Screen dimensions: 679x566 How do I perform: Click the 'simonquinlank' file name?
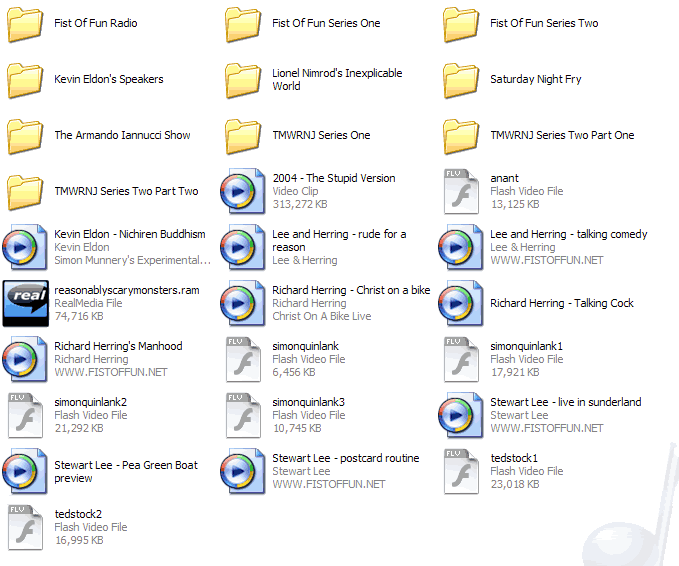click(305, 346)
